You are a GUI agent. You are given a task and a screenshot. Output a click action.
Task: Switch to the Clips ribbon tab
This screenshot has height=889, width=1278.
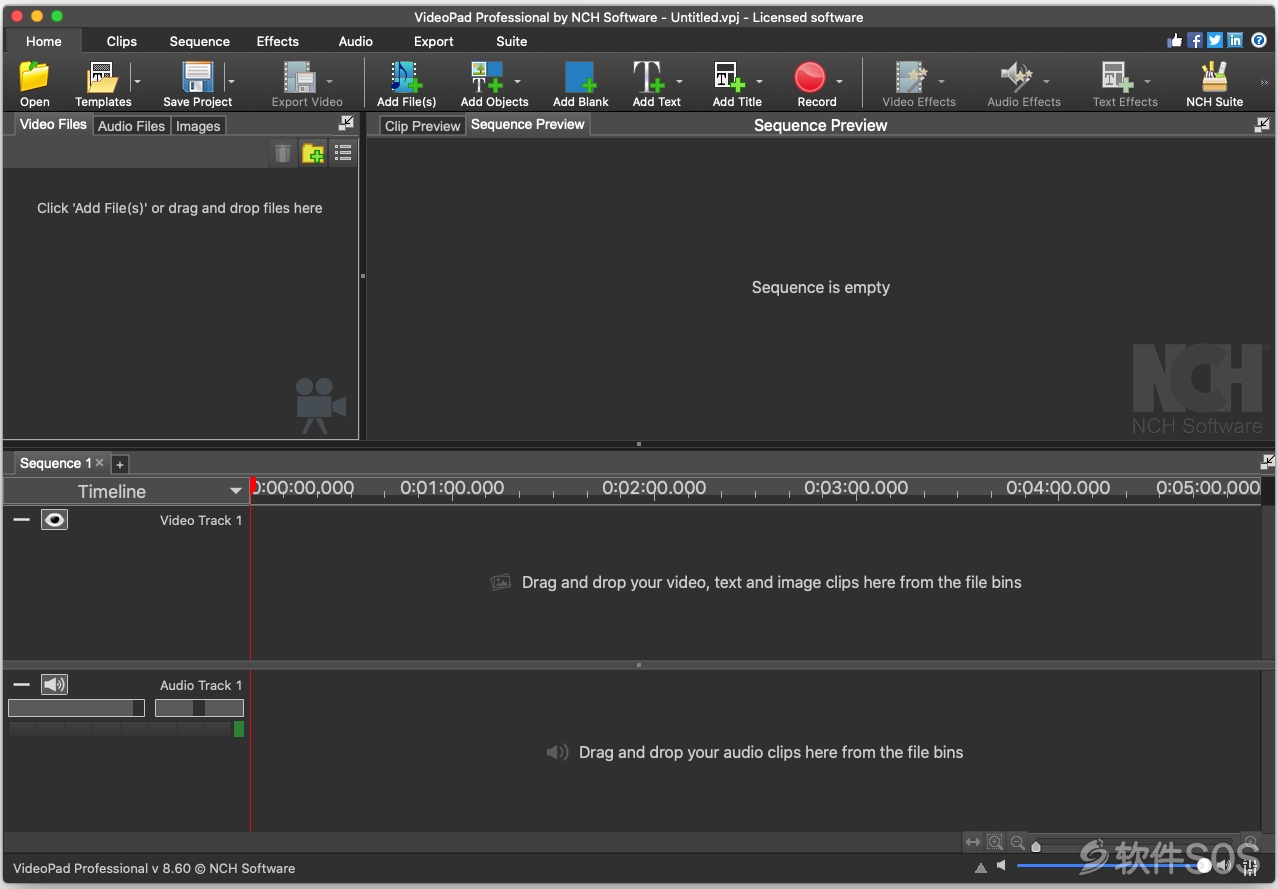tap(122, 41)
